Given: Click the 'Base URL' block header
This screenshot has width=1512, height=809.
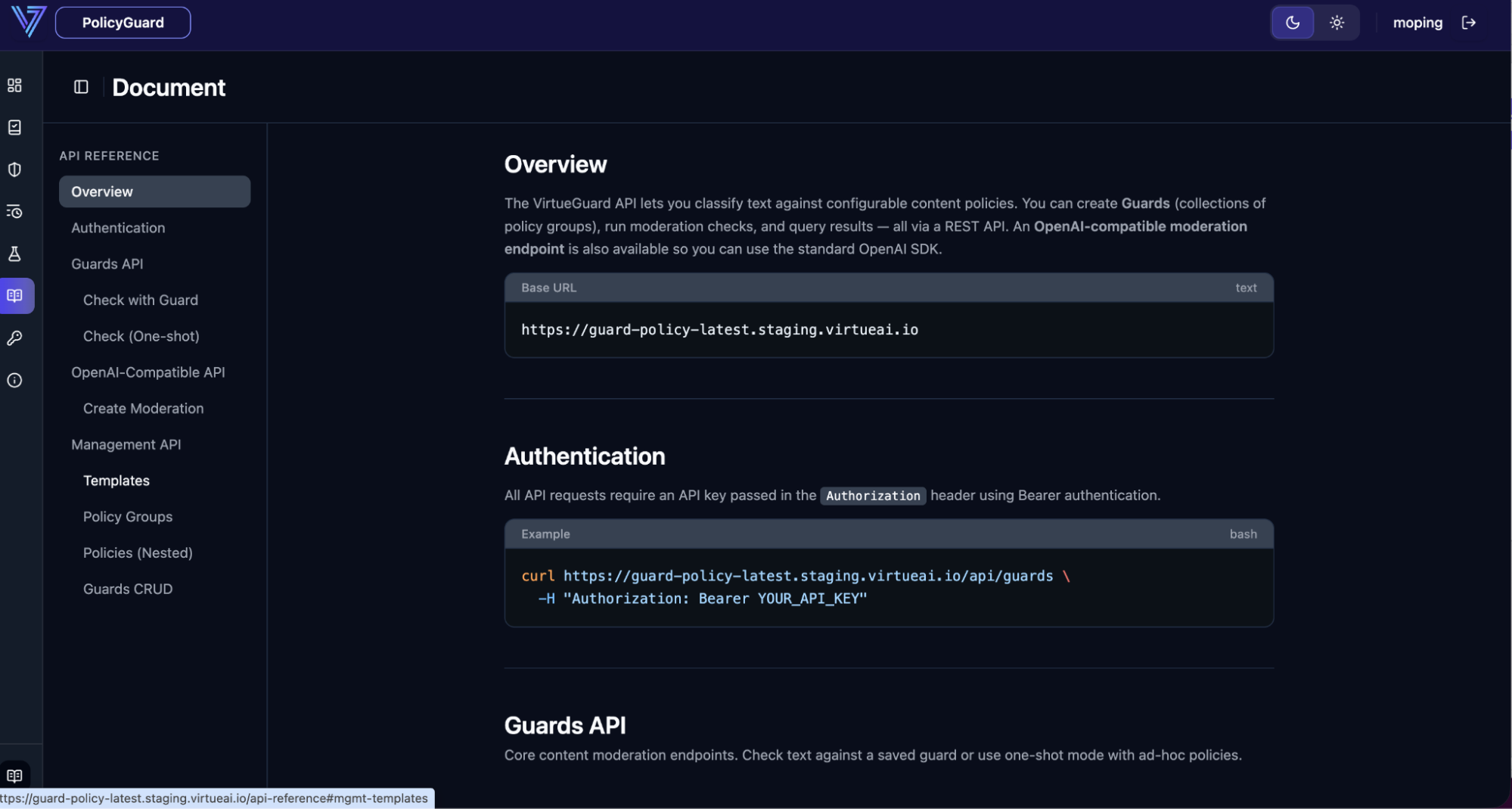Looking at the screenshot, I should pyautogui.click(x=889, y=288).
